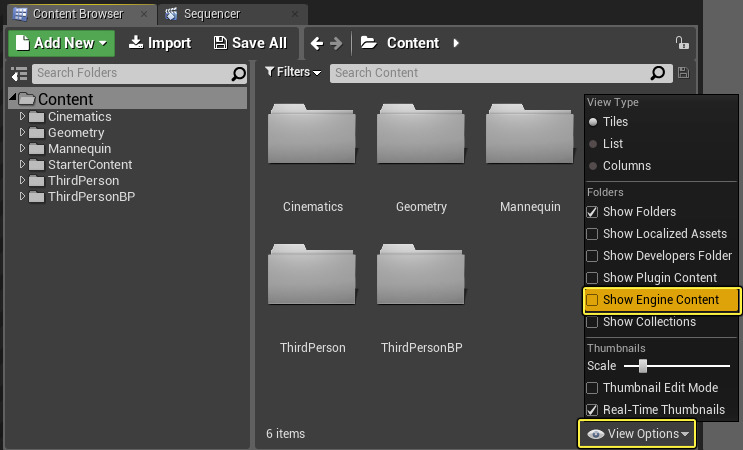Image resolution: width=743 pixels, height=450 pixels.
Task: Adjust the thumbnail Scale slider
Action: 643,366
